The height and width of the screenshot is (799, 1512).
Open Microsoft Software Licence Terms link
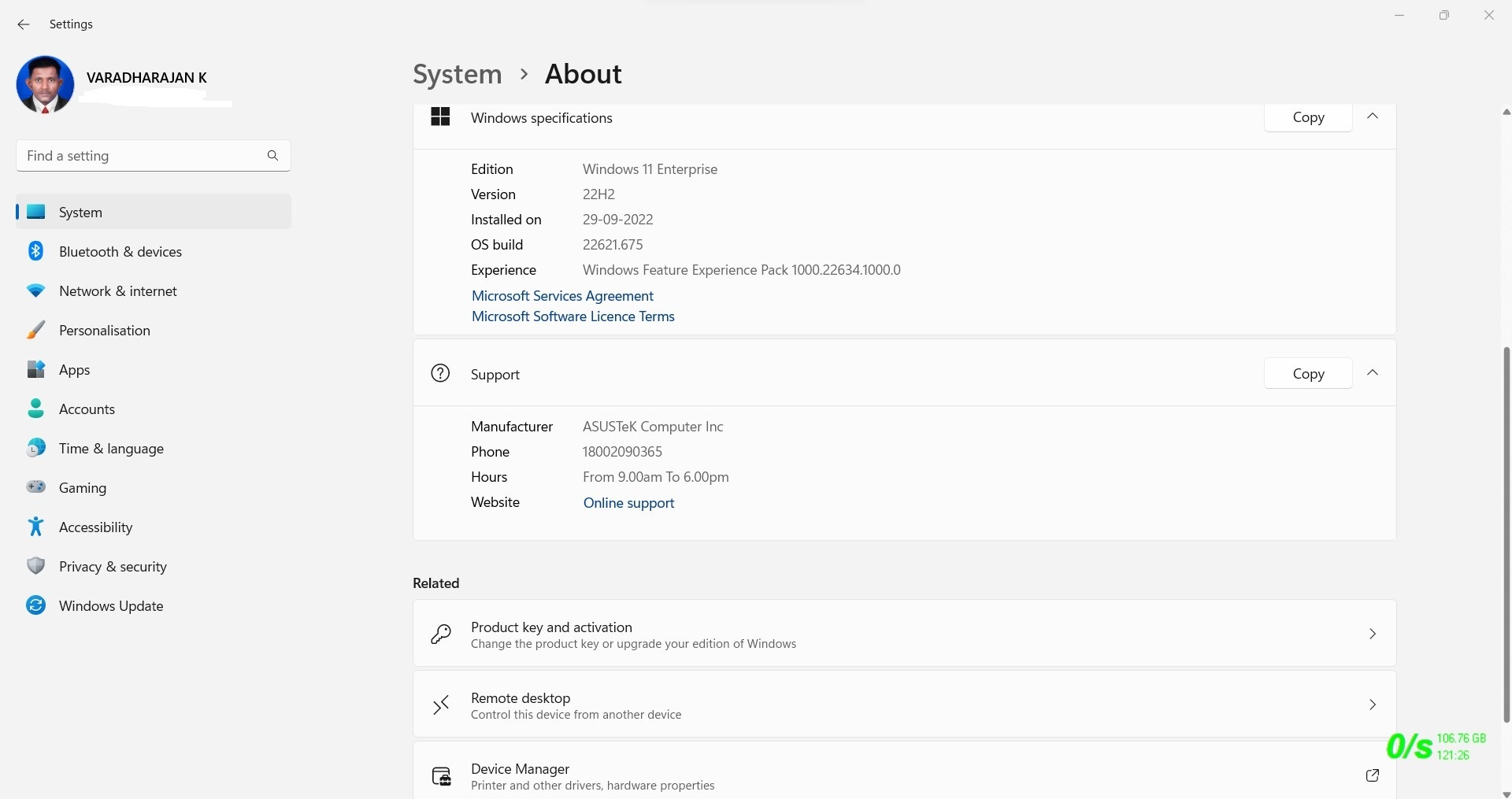(x=573, y=316)
